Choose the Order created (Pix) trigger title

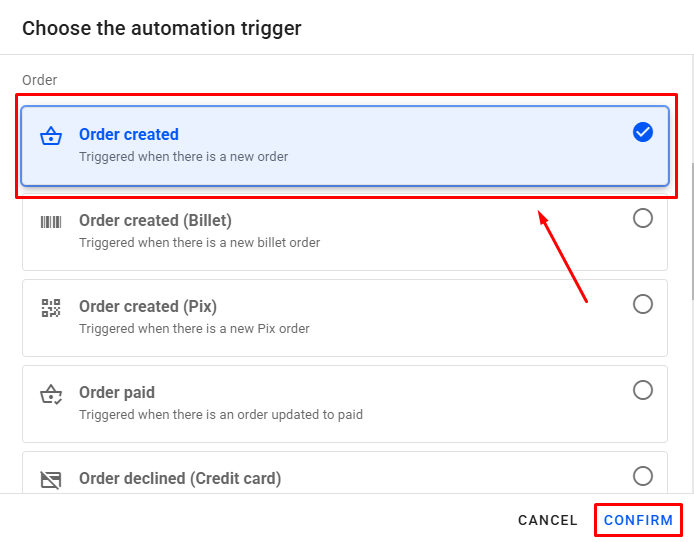click(x=148, y=307)
